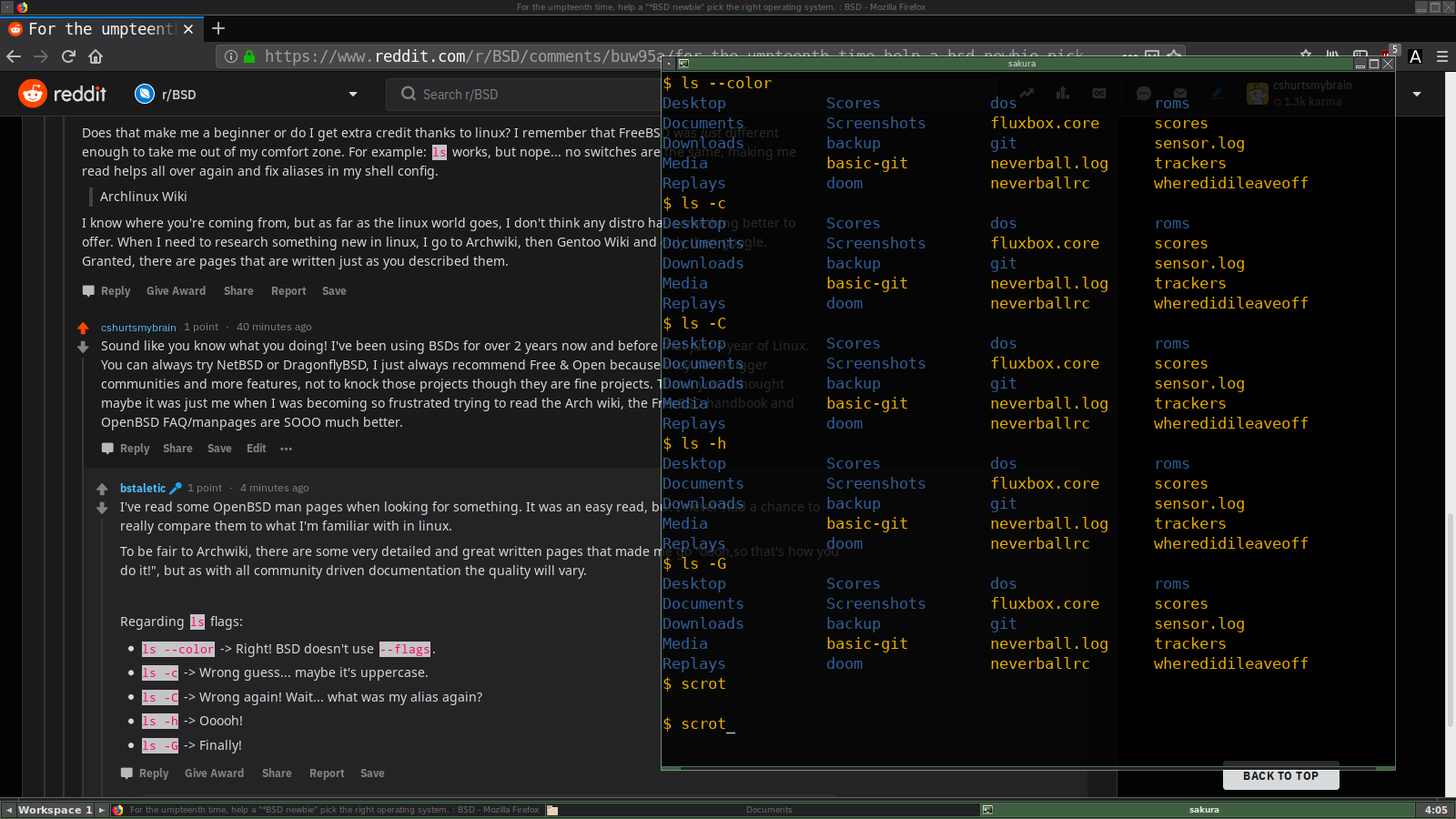Click the BACK TO TOP button
This screenshot has width=1456, height=819.
[x=1280, y=776]
